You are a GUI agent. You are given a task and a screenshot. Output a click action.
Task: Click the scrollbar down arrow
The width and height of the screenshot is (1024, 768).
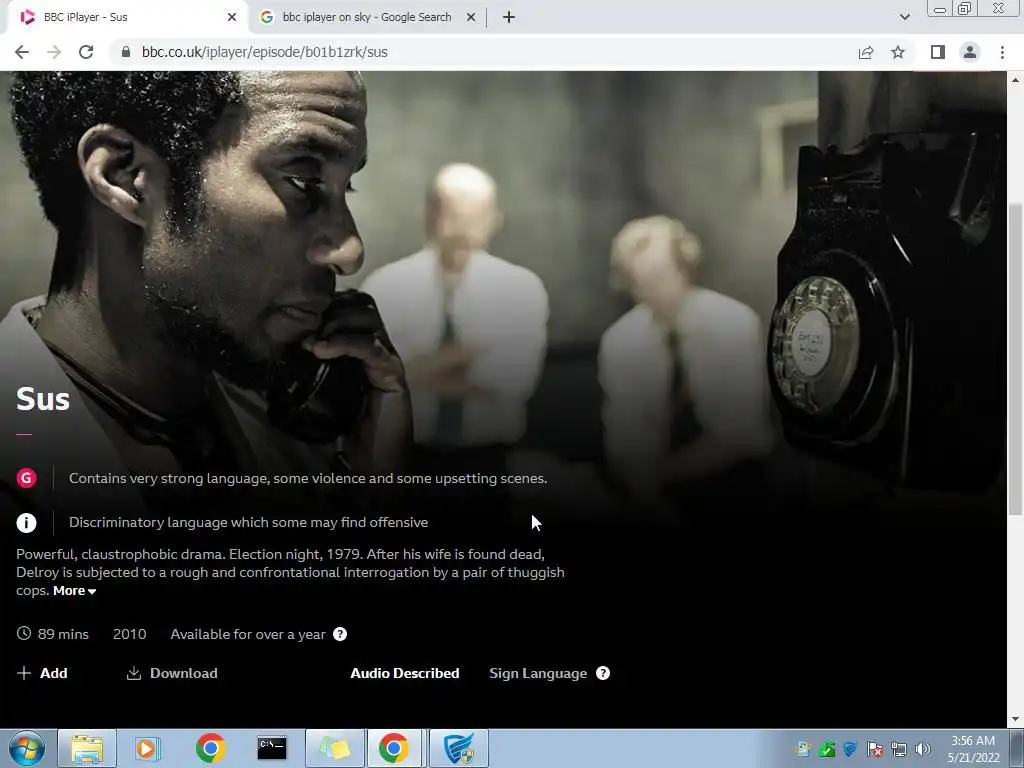pos(1015,719)
